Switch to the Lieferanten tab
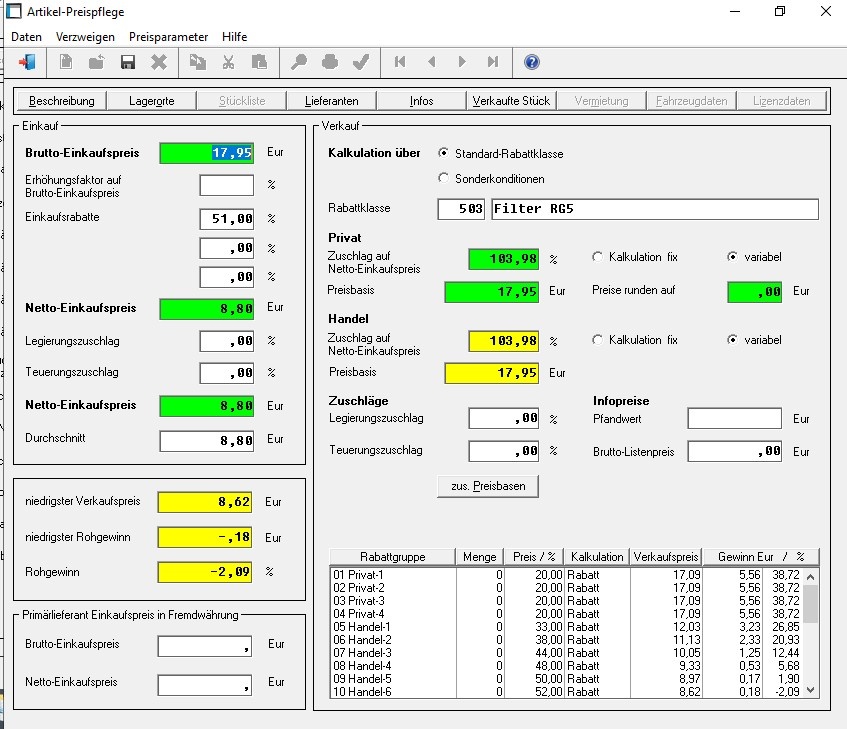Viewport: 847px width, 729px height. (331, 101)
